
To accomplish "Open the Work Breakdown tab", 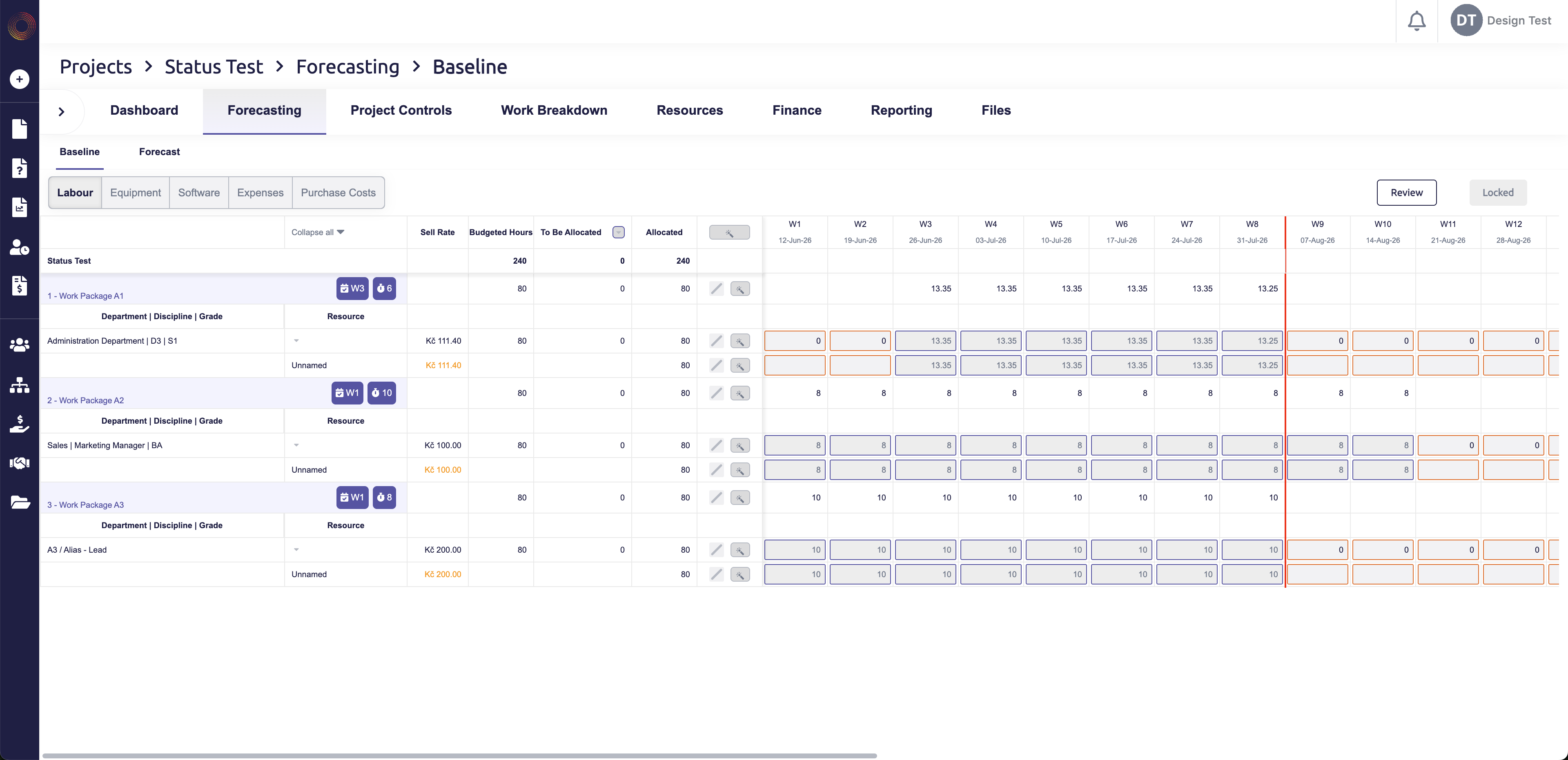I will tap(554, 111).
